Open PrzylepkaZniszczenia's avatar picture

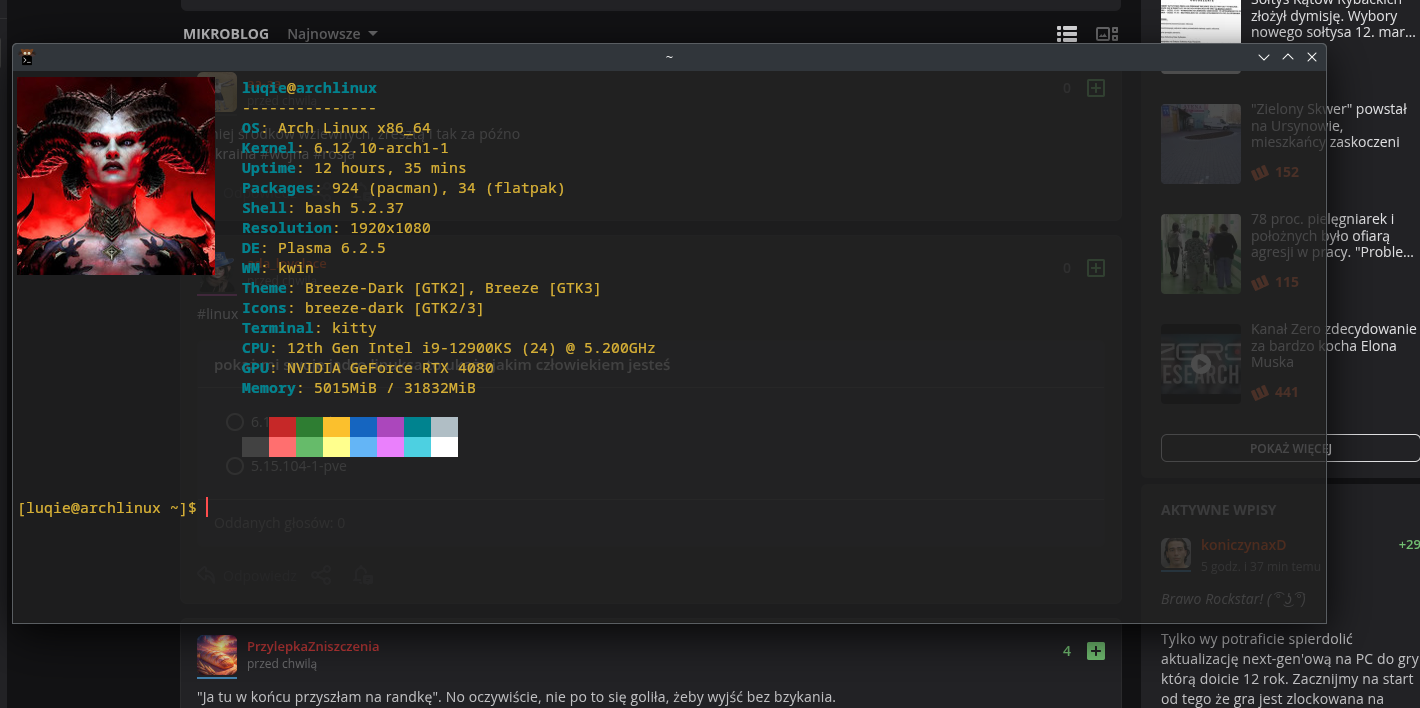[217, 655]
